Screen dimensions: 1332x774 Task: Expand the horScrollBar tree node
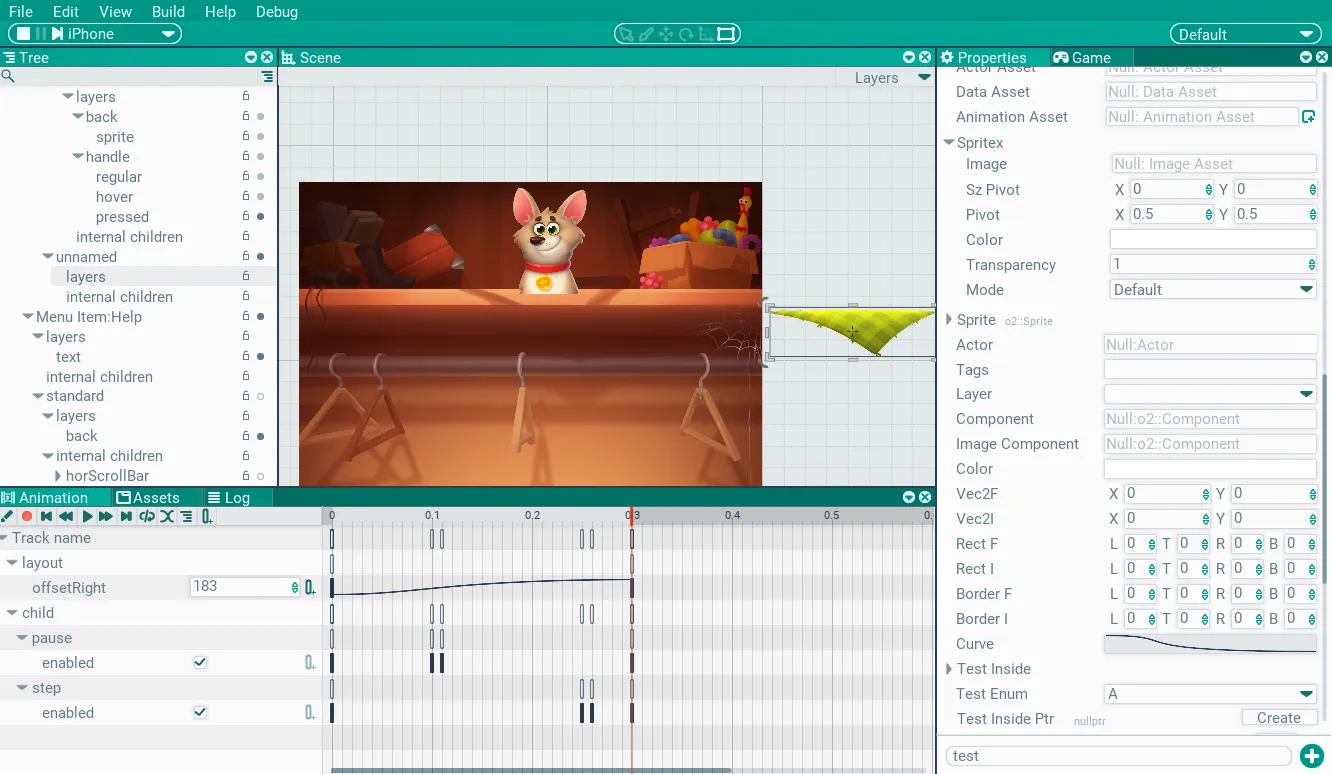pyautogui.click(x=58, y=476)
